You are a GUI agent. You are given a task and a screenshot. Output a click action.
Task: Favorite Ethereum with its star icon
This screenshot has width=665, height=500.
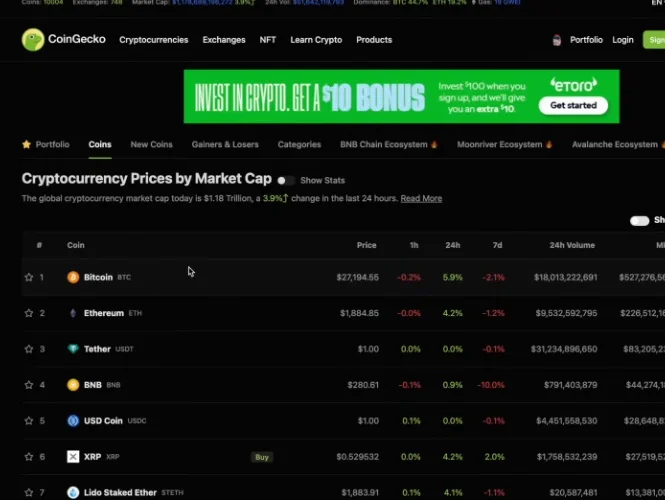click(x=28, y=313)
